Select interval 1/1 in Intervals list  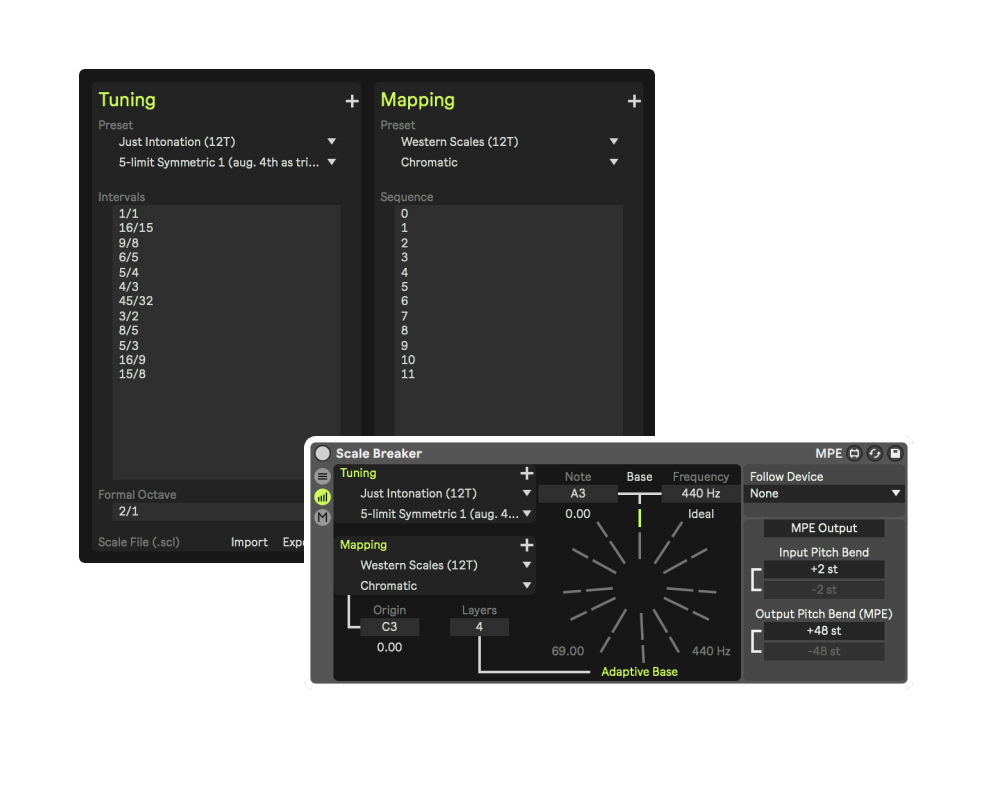[128, 214]
